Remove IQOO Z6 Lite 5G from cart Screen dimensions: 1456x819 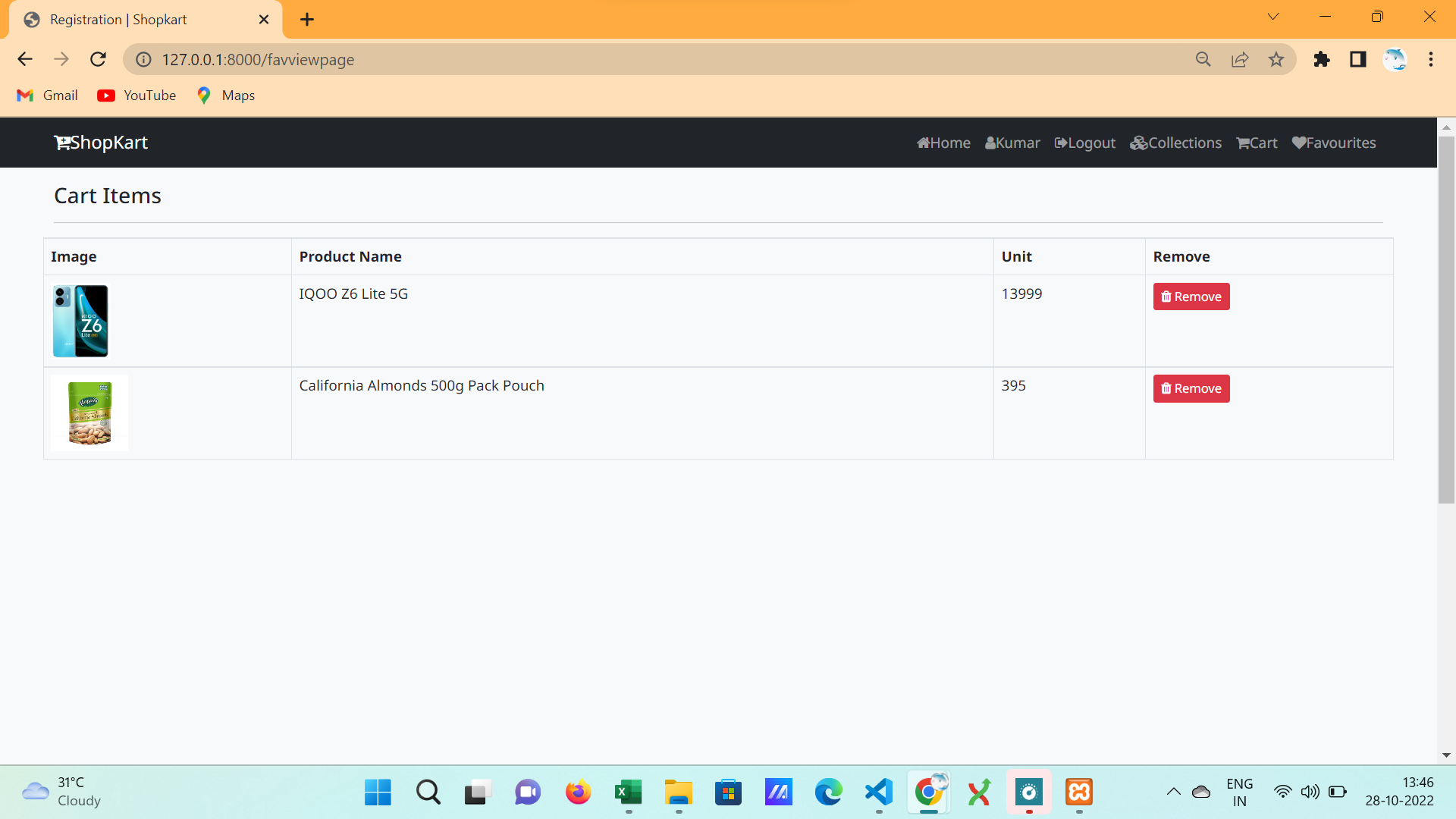point(1191,297)
